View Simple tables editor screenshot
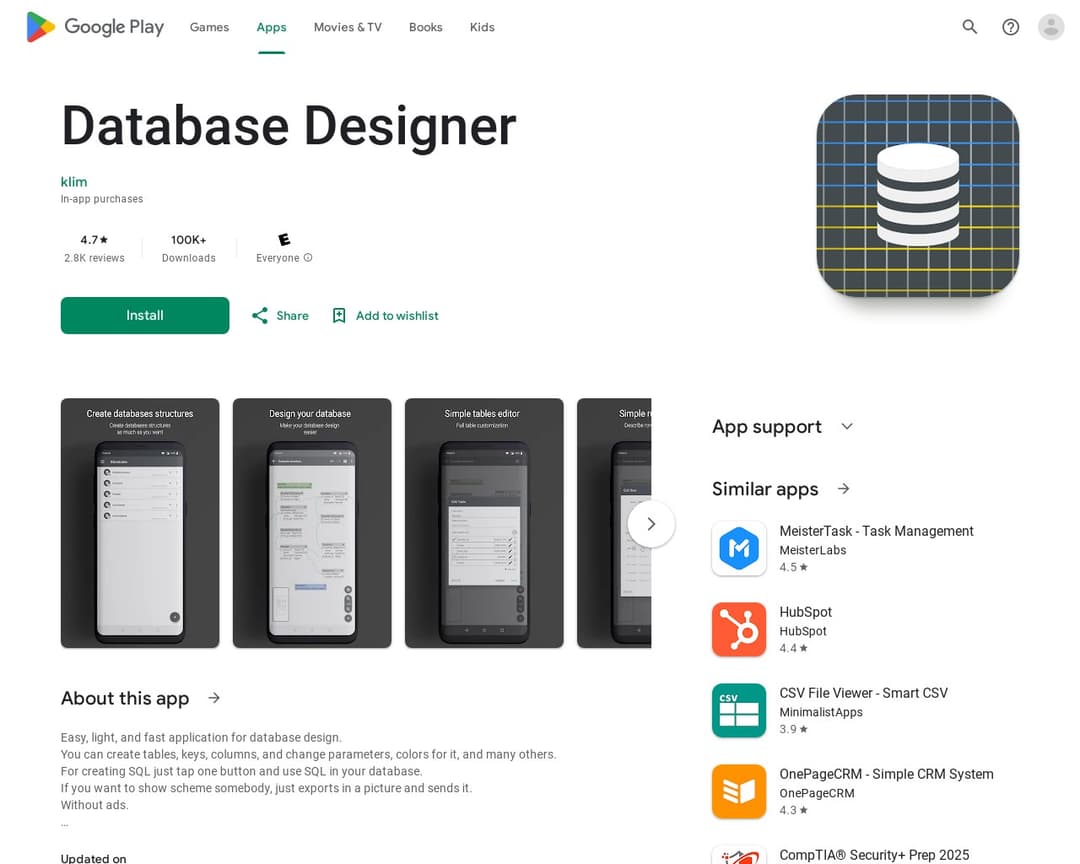The image size is (1080, 864). 484,523
